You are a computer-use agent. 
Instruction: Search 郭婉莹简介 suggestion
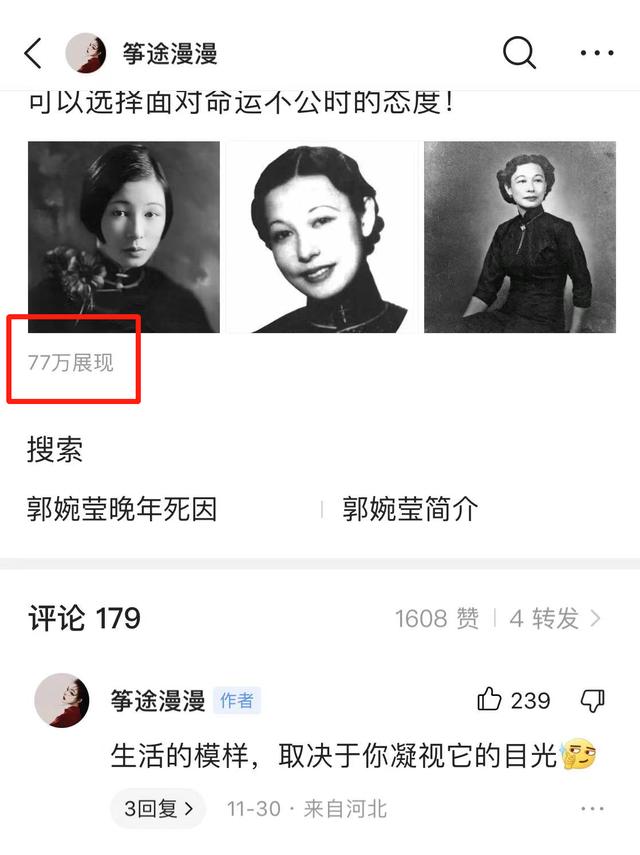click(410, 509)
